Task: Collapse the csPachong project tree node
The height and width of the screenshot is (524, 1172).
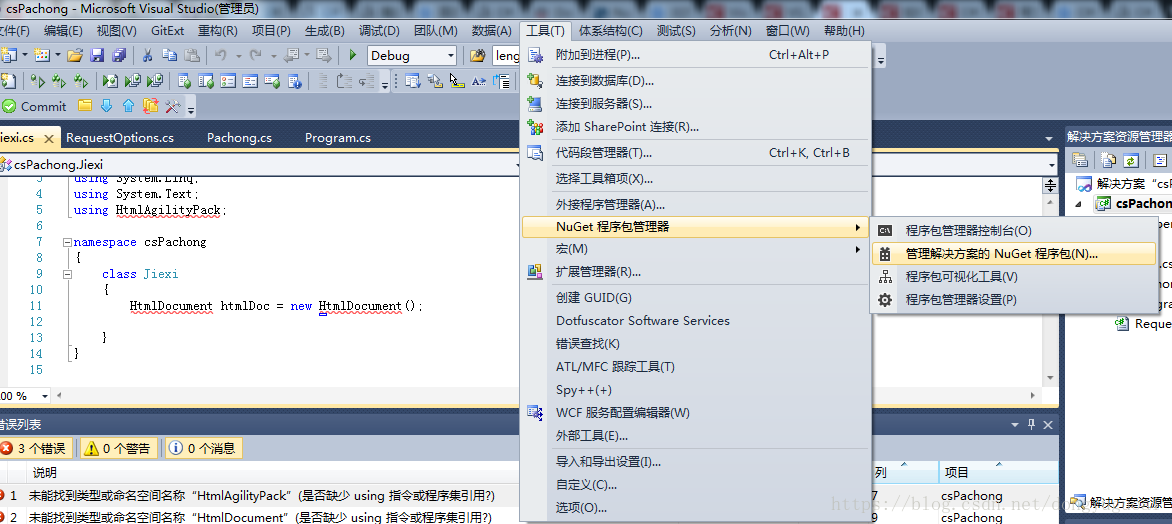Action: pyautogui.click(x=1079, y=203)
